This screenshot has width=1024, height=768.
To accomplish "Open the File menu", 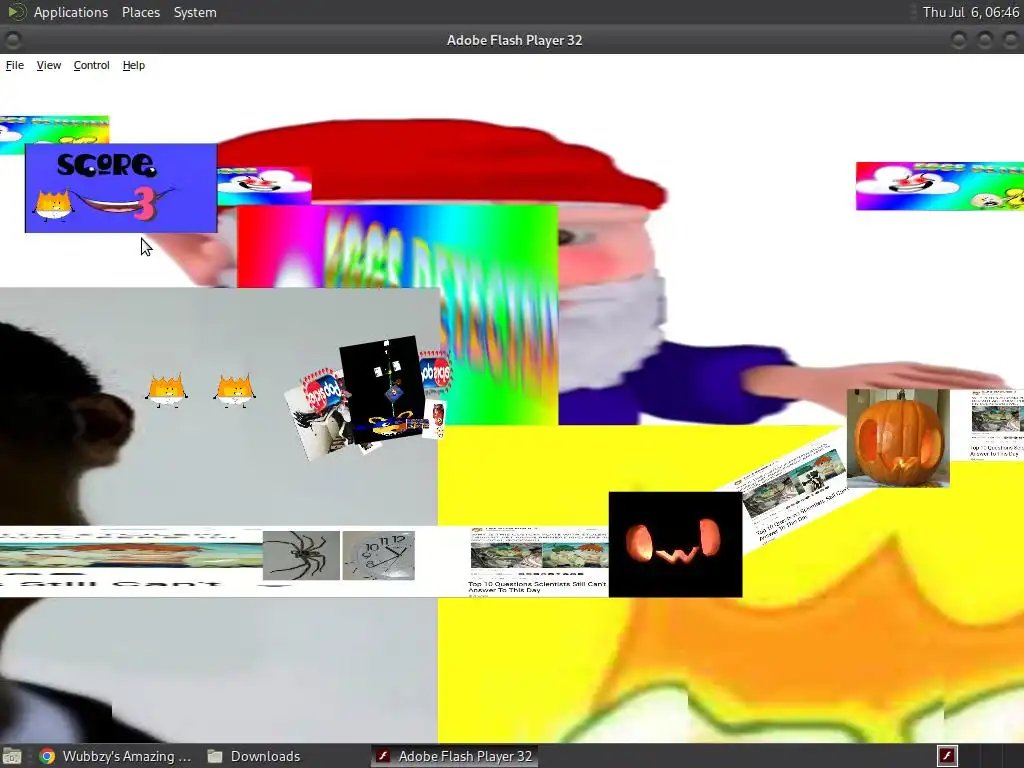I will (14, 65).
